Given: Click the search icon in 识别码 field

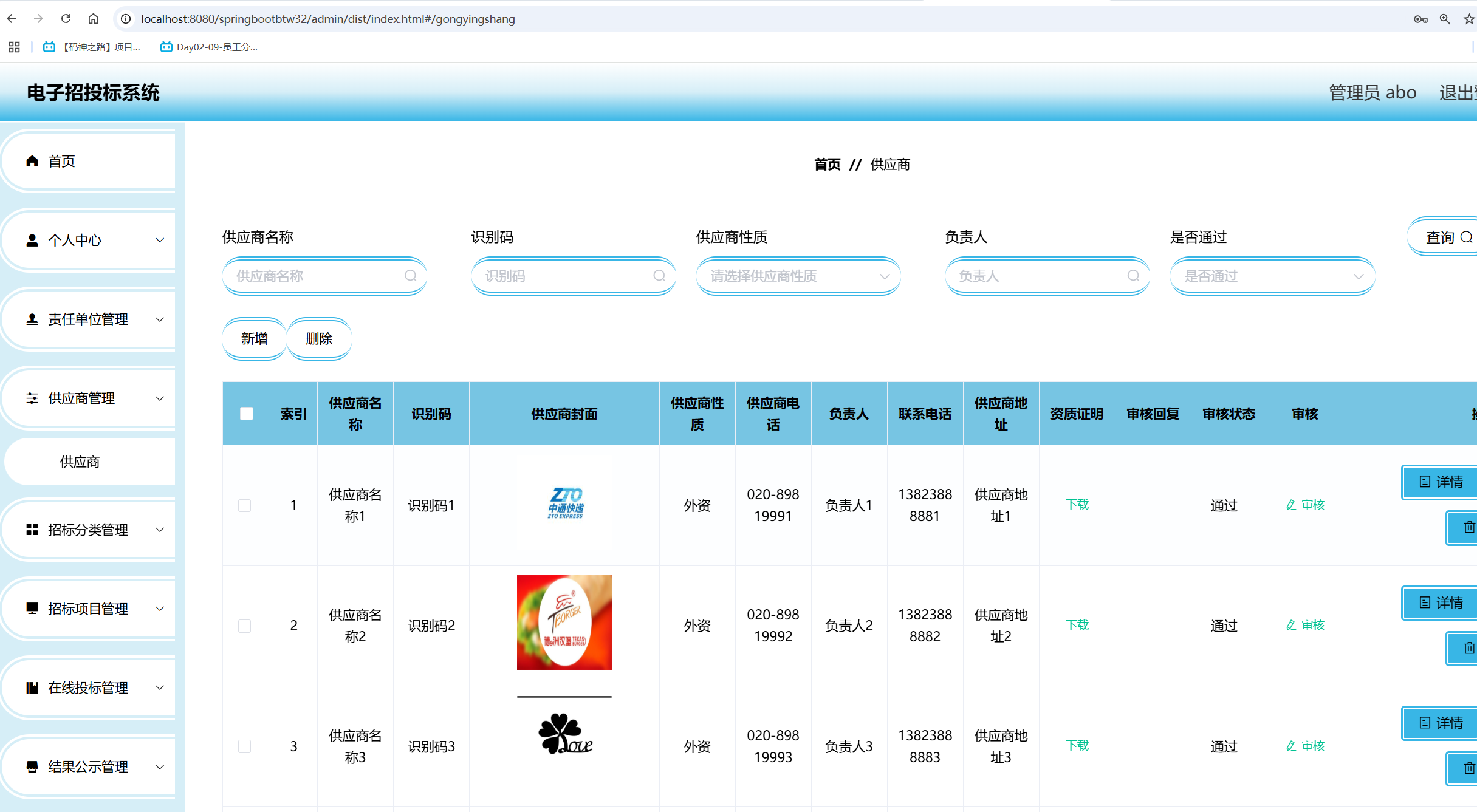Looking at the screenshot, I should [659, 276].
